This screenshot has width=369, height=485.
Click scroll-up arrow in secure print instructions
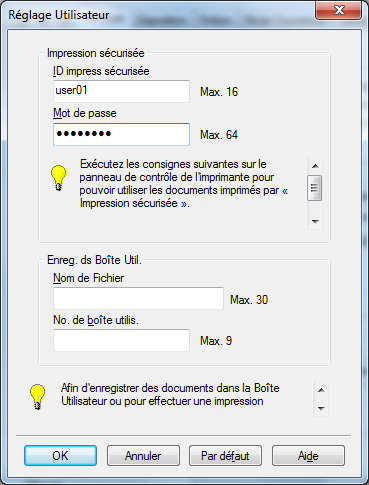click(315, 166)
